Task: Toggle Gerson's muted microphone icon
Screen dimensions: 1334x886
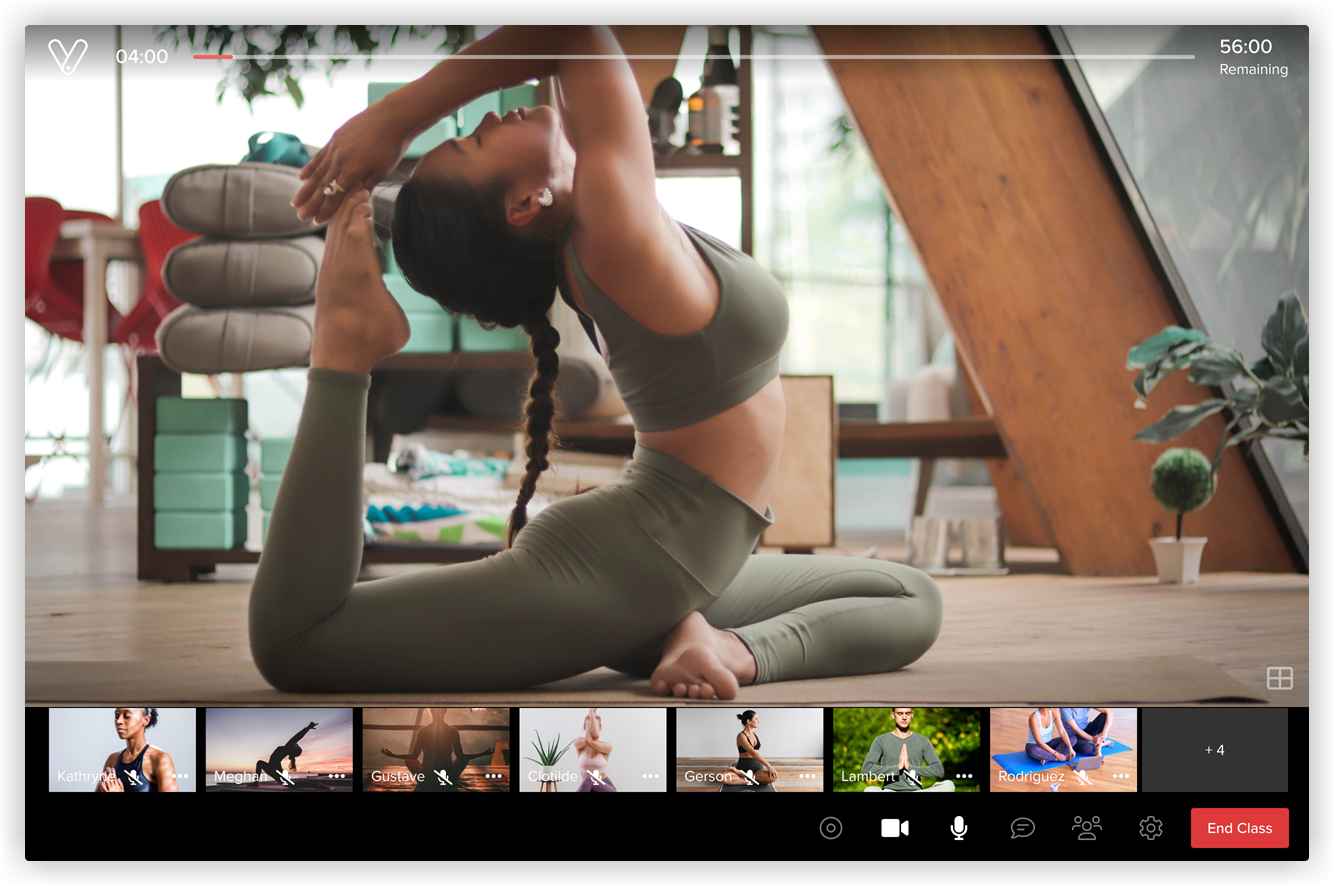Action: (x=751, y=777)
